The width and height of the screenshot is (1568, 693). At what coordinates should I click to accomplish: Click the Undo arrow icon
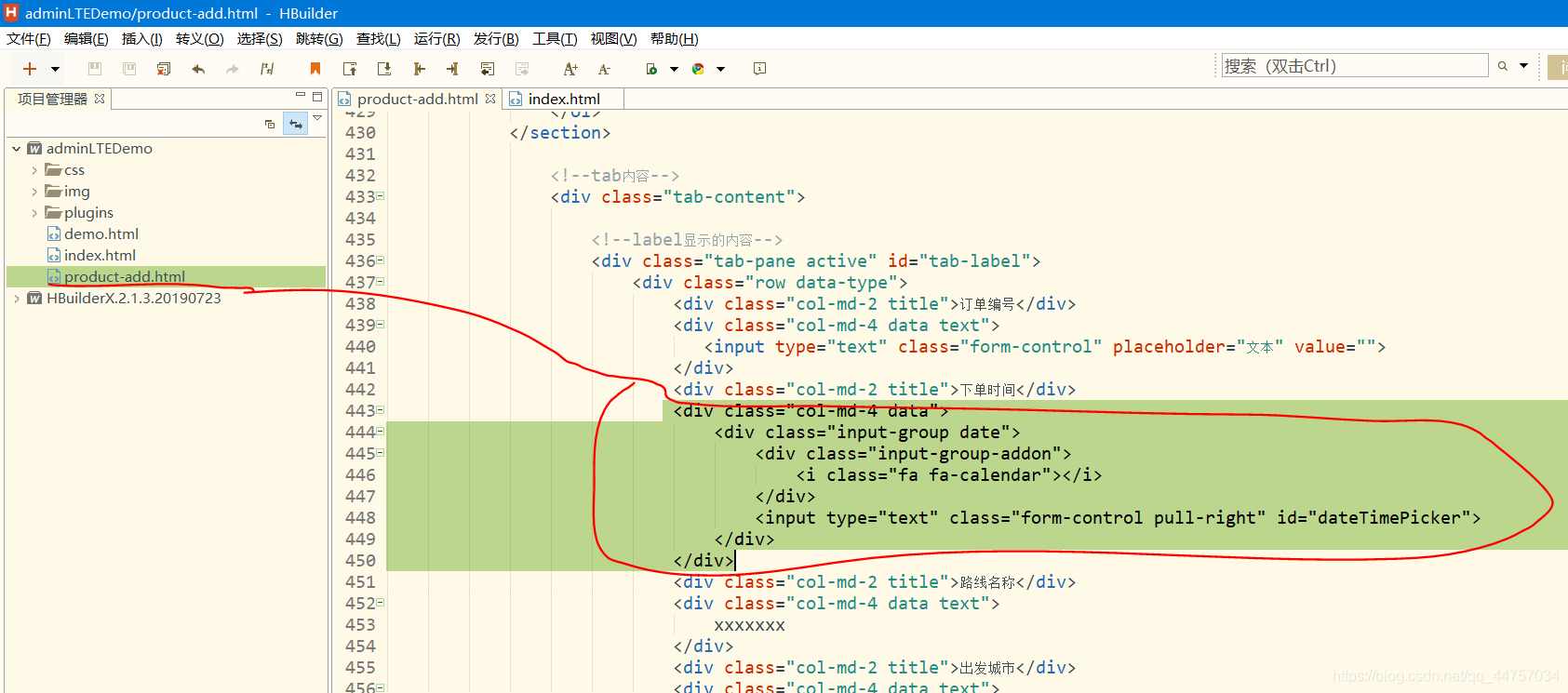tap(198, 69)
